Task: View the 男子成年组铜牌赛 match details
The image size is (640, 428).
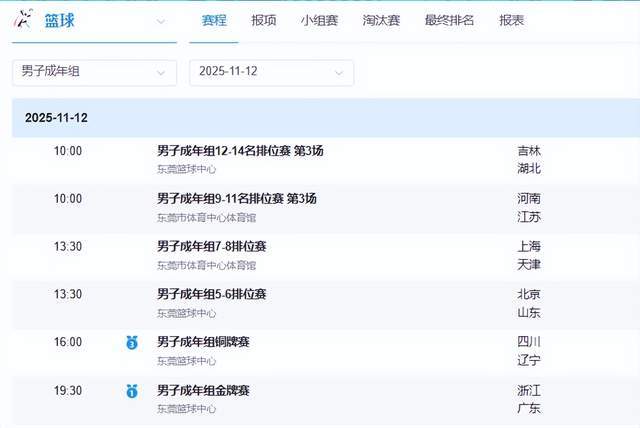Action: pos(203,342)
